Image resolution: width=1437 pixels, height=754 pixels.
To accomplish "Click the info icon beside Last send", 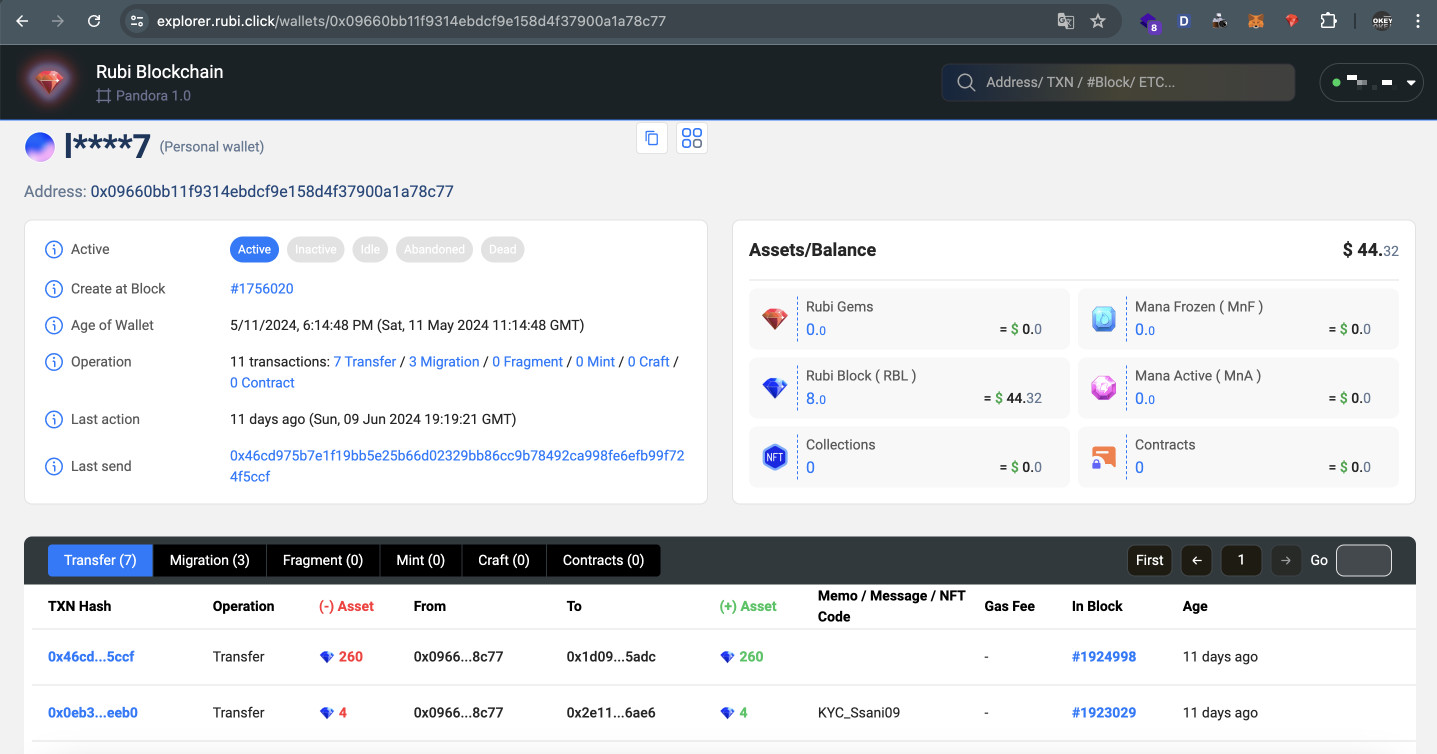I will [x=54, y=466].
